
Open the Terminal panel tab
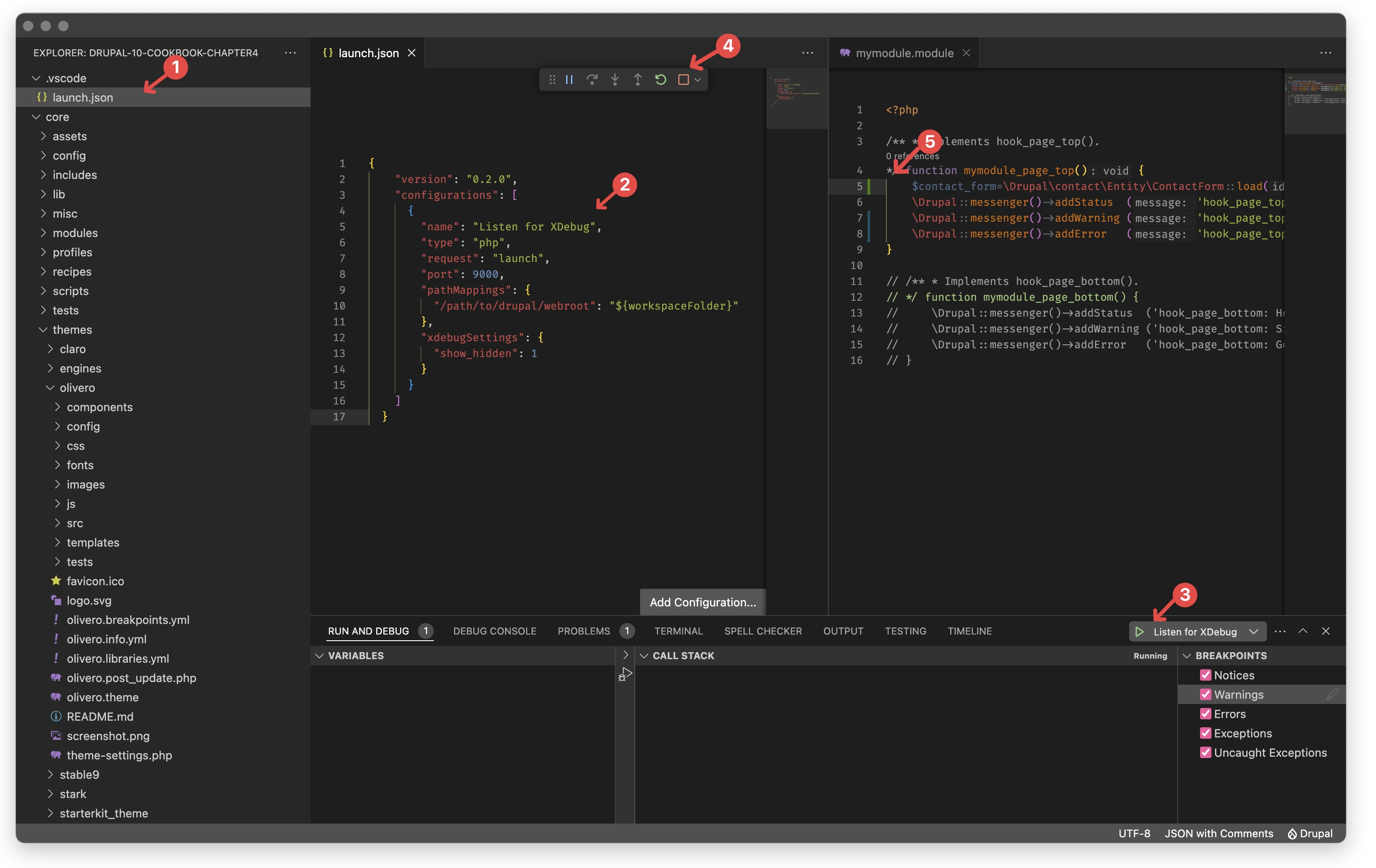[x=678, y=631]
